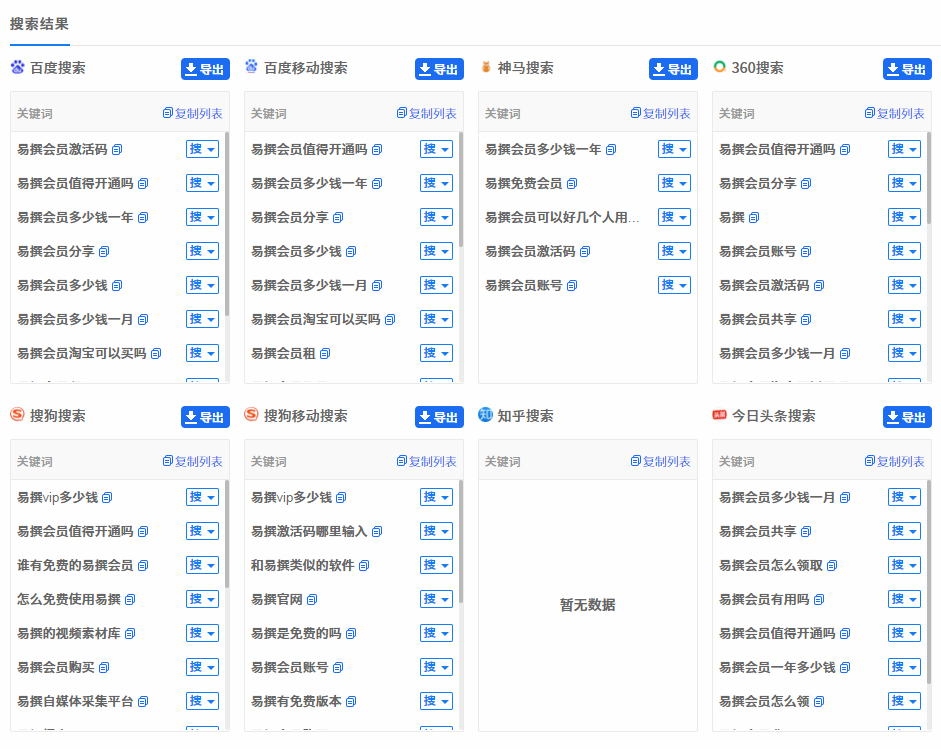
Task: Copy keyword 易撰会员一年多少钱 in 今日头条搜索 list
Action: (x=845, y=667)
